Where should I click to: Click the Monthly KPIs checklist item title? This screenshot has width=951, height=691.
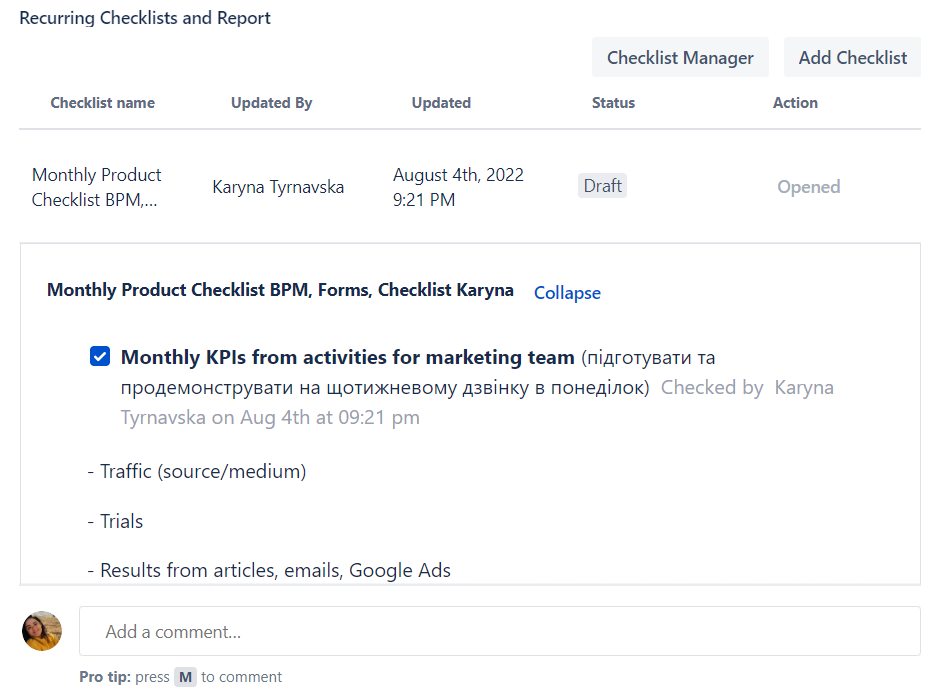pos(348,357)
